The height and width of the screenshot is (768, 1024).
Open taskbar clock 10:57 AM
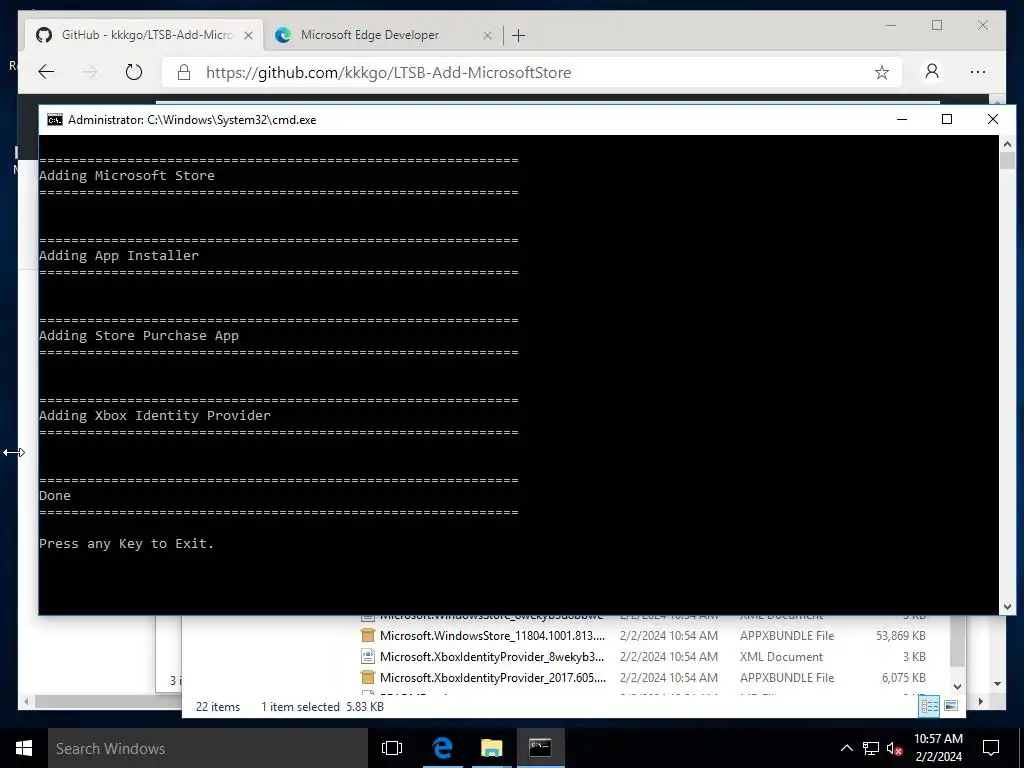[938, 748]
